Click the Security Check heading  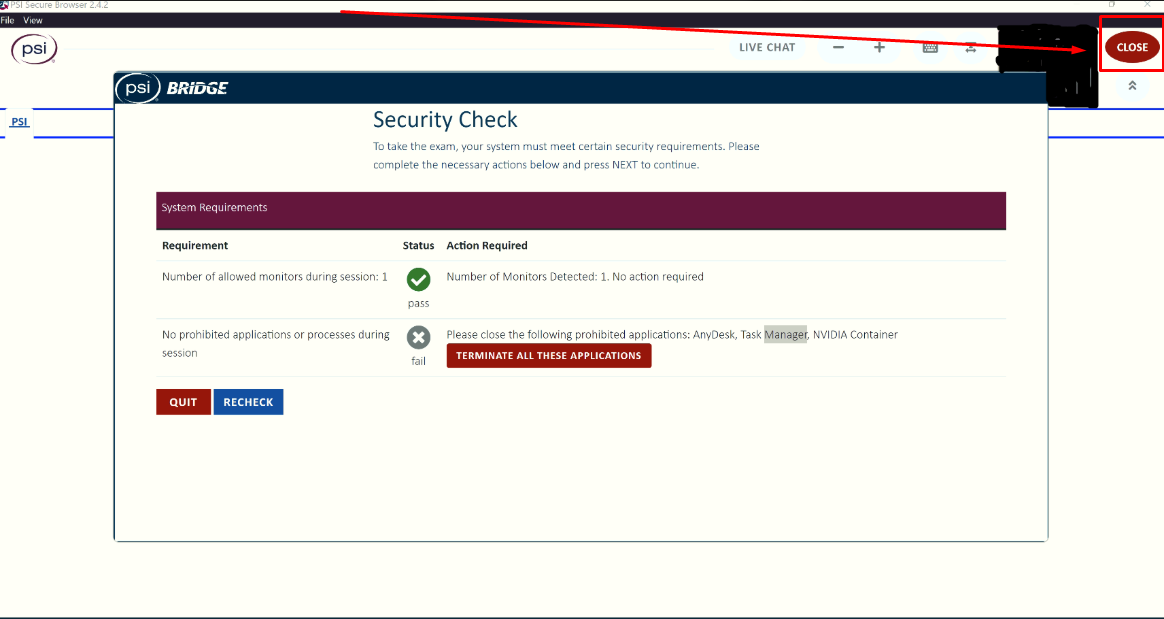point(445,119)
